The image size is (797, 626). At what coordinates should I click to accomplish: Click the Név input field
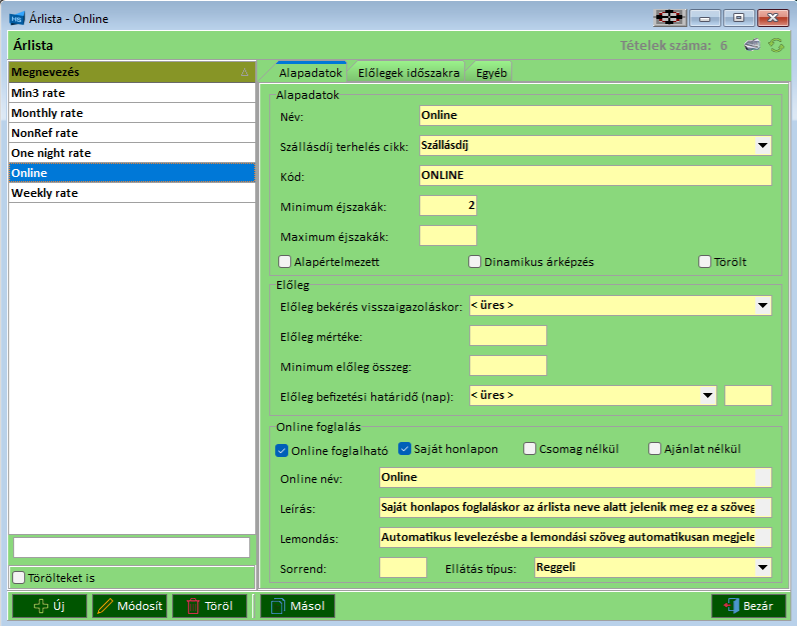click(595, 116)
